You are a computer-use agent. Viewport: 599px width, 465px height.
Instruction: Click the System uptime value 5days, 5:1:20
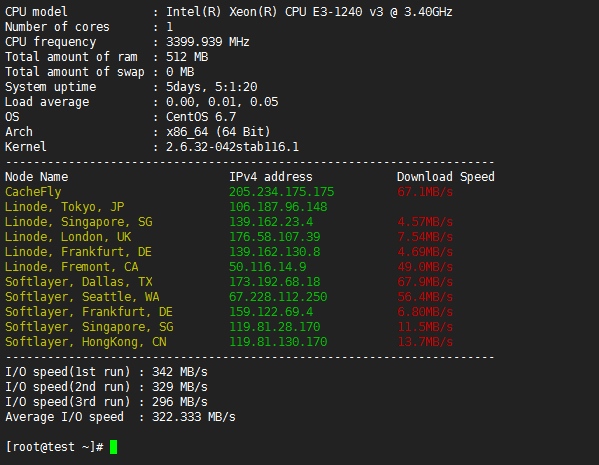pos(212,87)
